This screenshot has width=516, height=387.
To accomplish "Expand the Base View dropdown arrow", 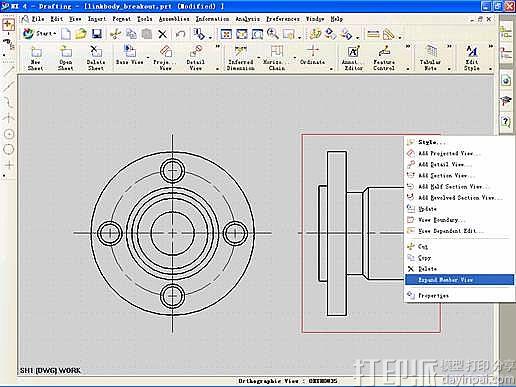I will pos(148,57).
